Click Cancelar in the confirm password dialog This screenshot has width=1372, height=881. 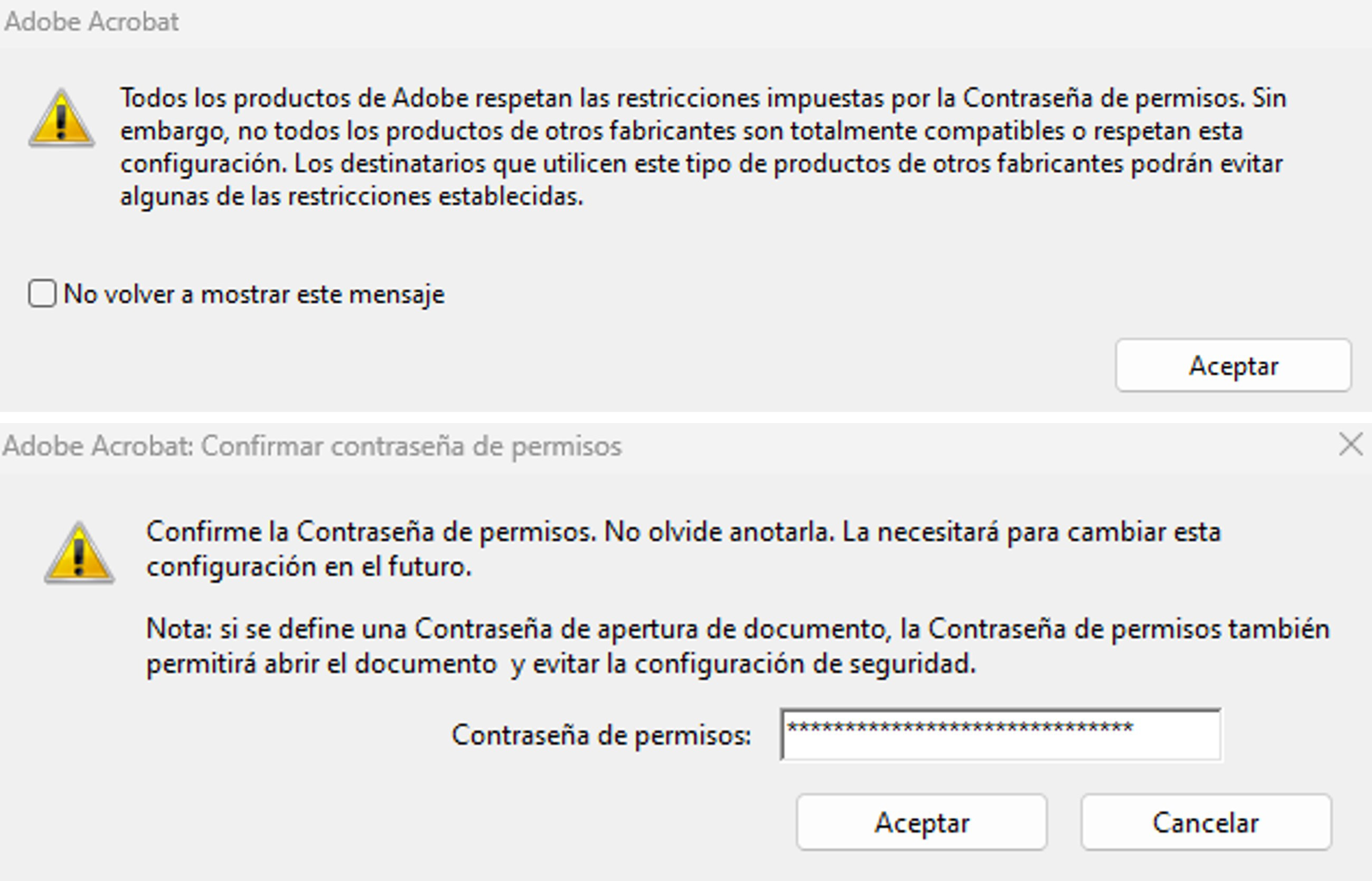[1206, 823]
